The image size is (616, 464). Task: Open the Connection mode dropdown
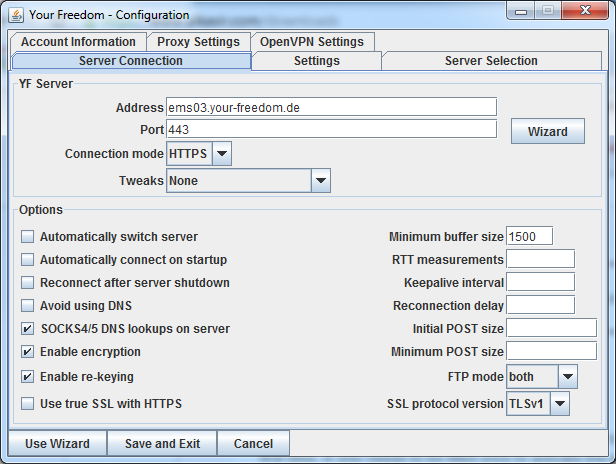222,154
